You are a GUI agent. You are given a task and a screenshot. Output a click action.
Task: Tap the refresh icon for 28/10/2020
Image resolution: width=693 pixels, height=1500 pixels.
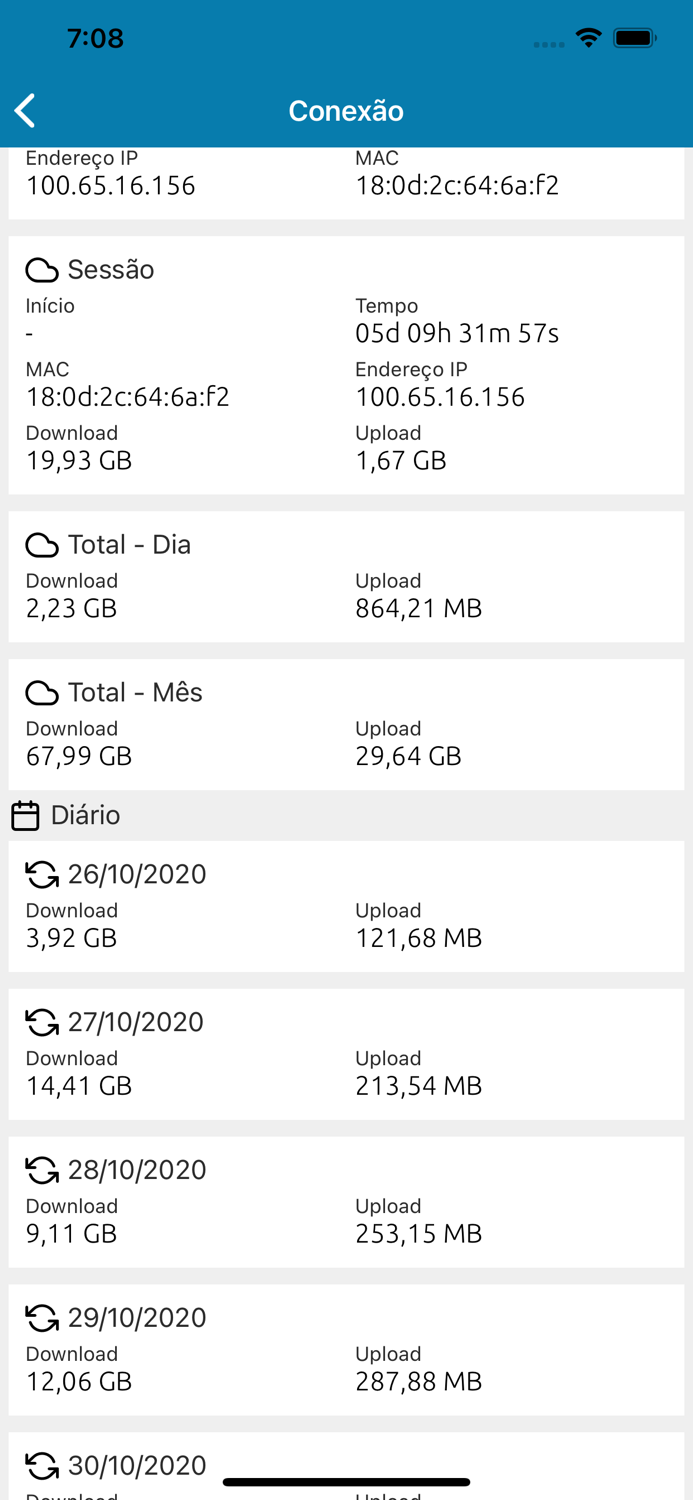[x=42, y=1171]
